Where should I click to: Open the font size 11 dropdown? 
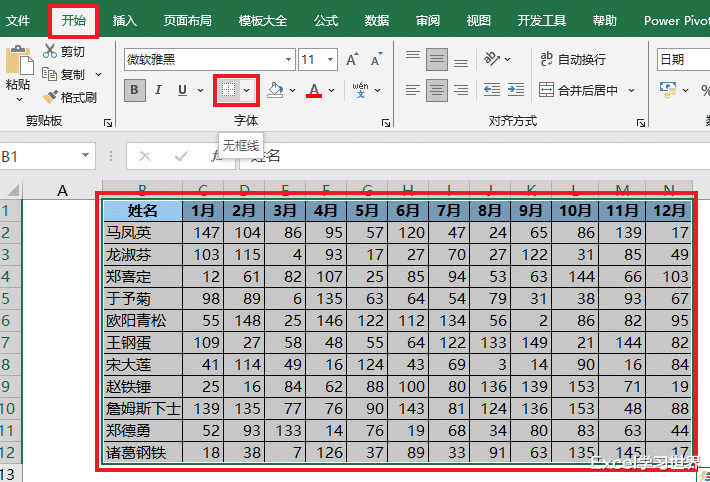coord(331,60)
